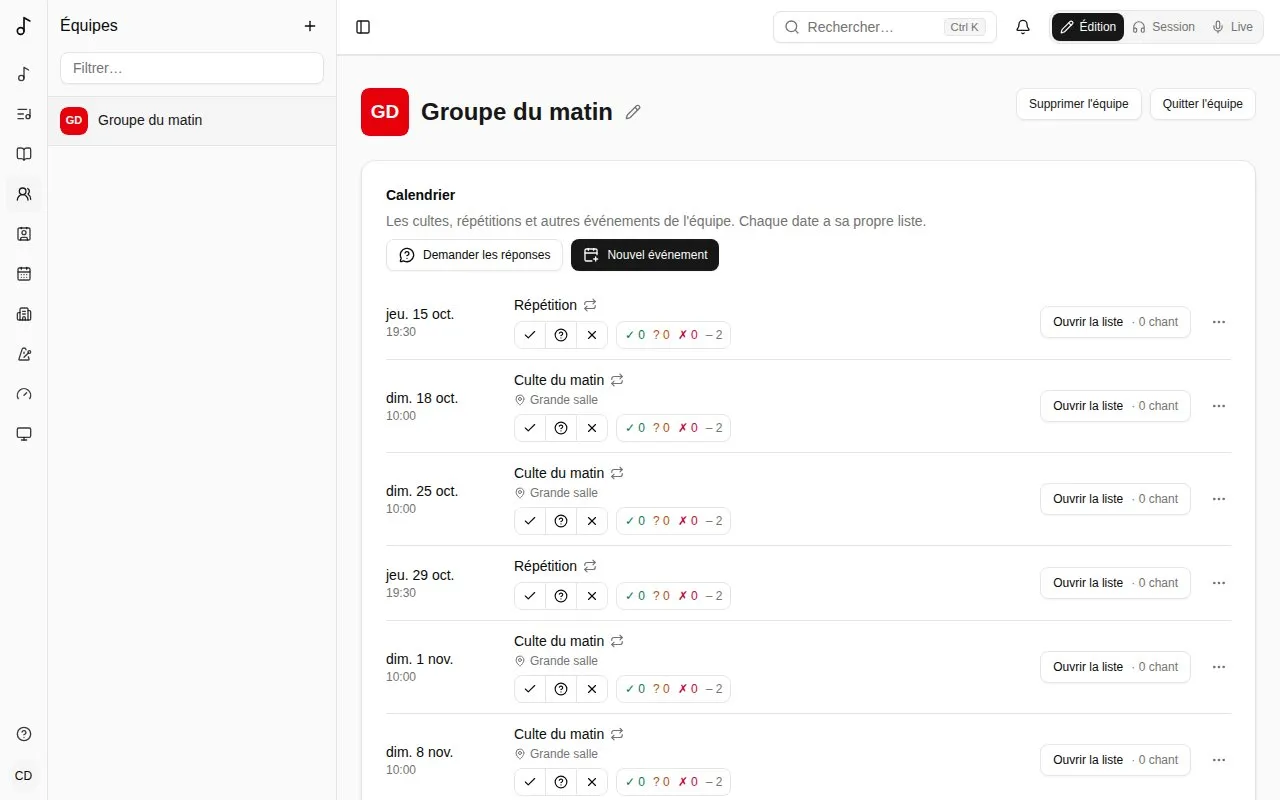Click the notifications bell icon
The height and width of the screenshot is (800, 1280).
click(x=1023, y=27)
